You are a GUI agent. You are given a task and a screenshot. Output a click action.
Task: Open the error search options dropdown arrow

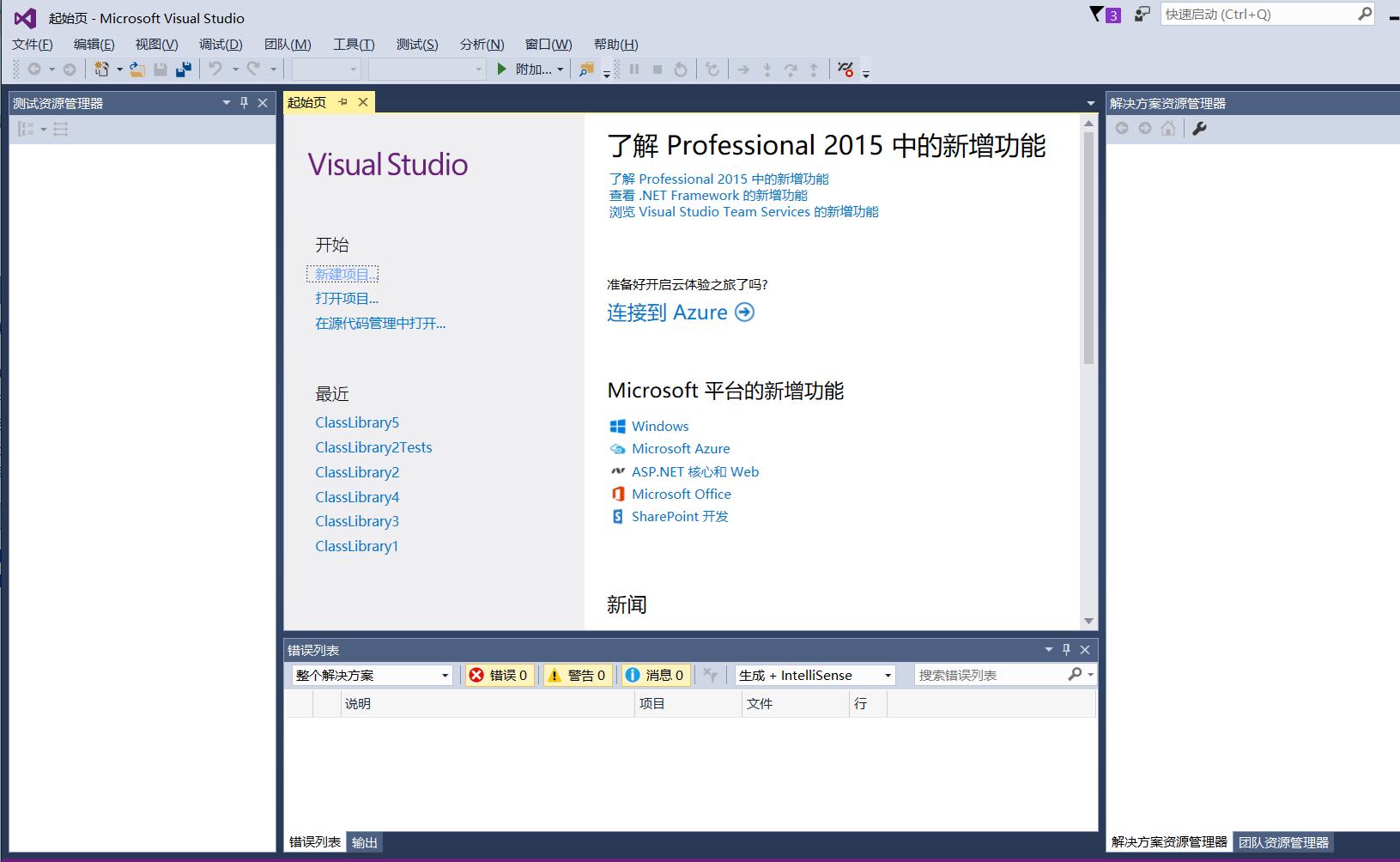tap(1091, 675)
